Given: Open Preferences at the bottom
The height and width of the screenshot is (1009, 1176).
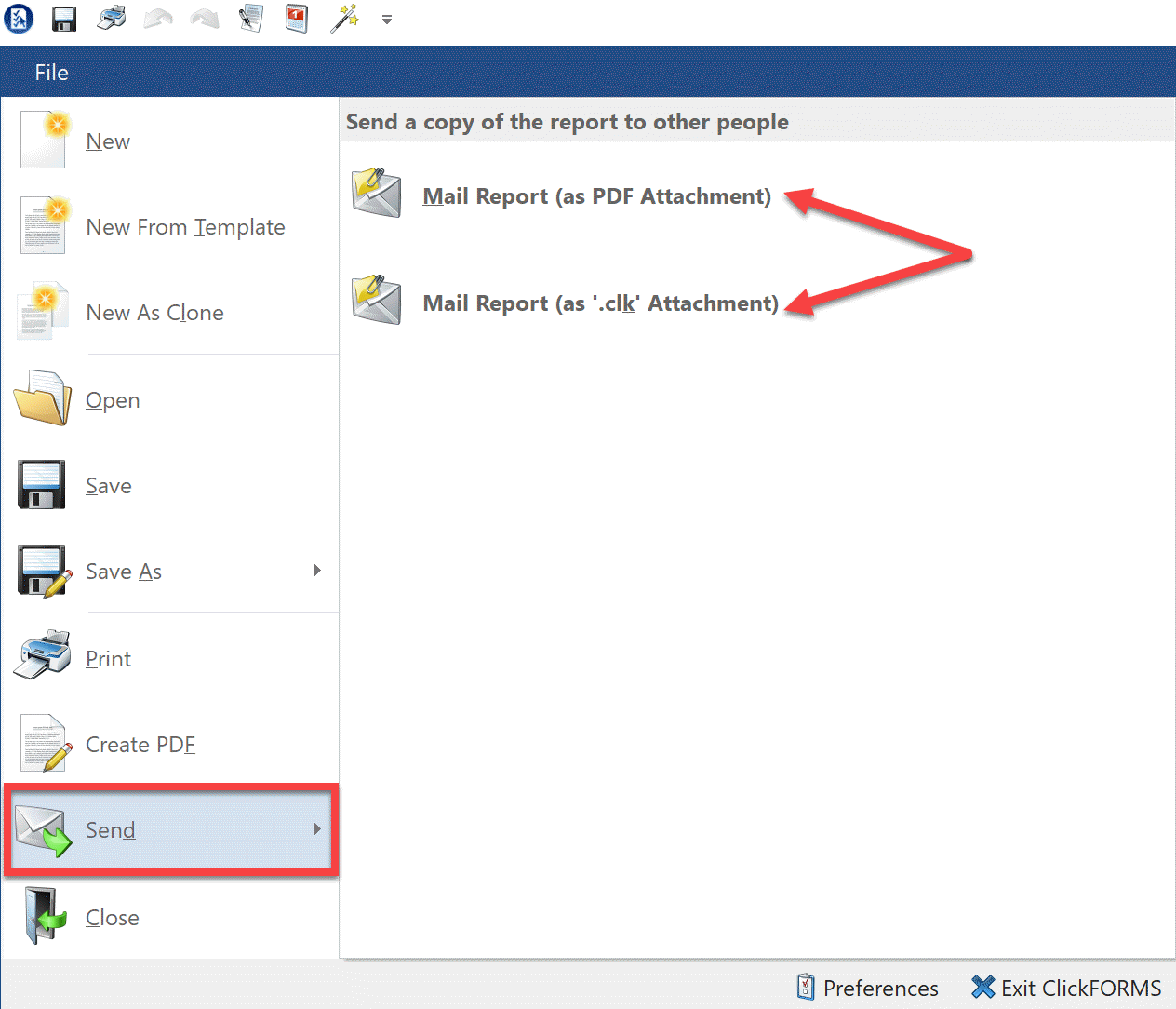Looking at the screenshot, I should [867, 988].
